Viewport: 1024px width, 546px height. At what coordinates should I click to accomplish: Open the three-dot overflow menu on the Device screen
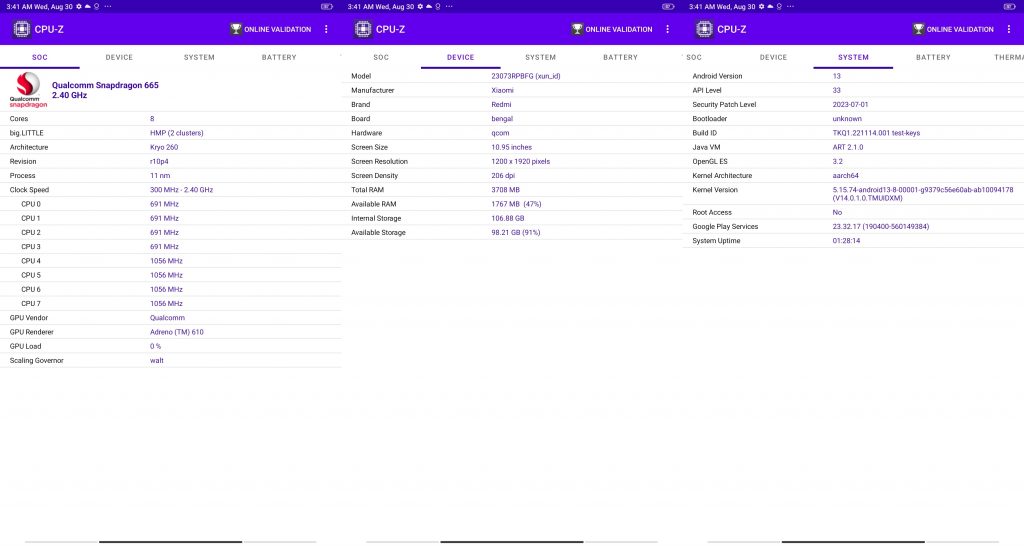667,29
